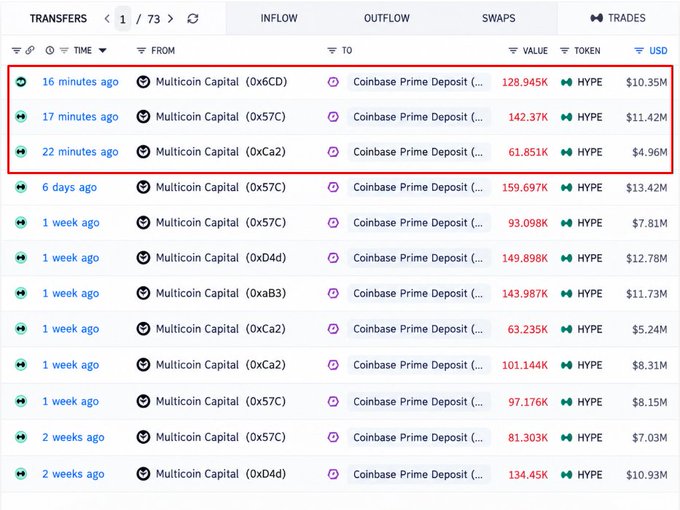Go to previous transfers page
The width and height of the screenshot is (680, 510).
point(107,19)
